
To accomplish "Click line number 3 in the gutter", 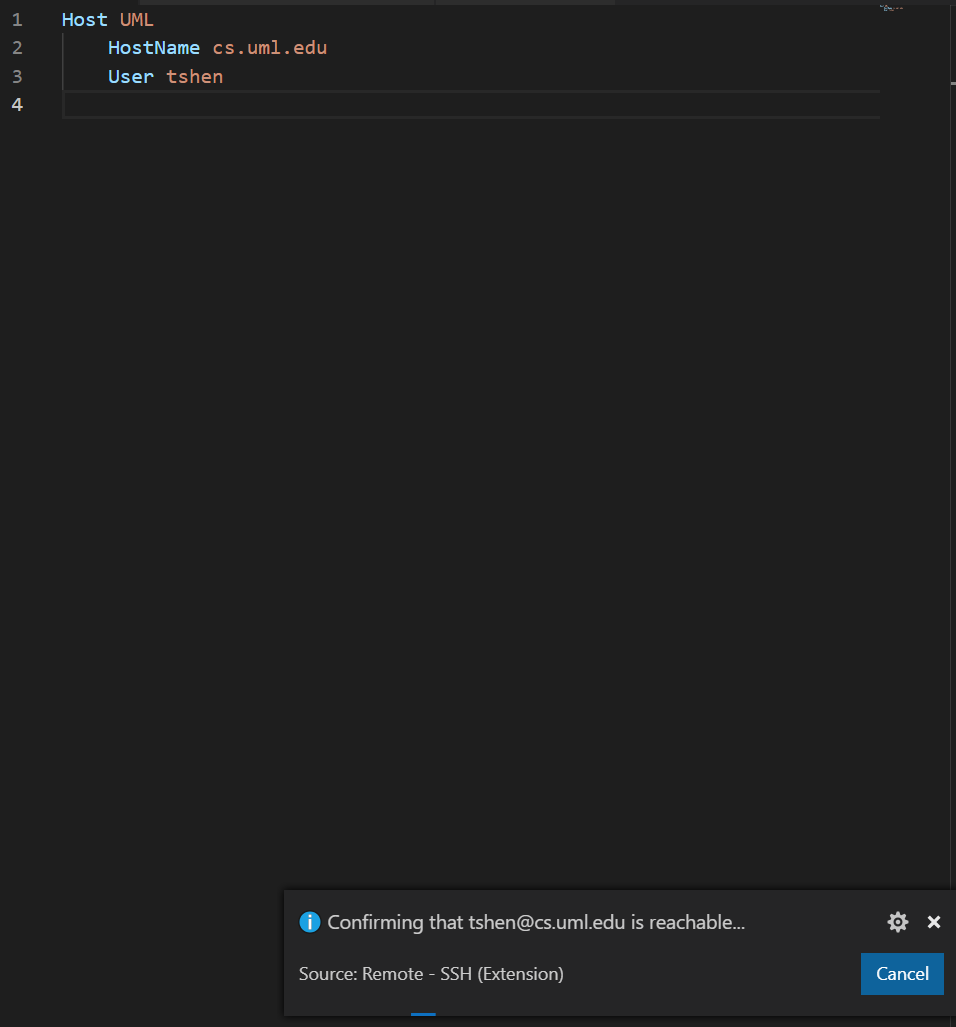I will tap(17, 76).
